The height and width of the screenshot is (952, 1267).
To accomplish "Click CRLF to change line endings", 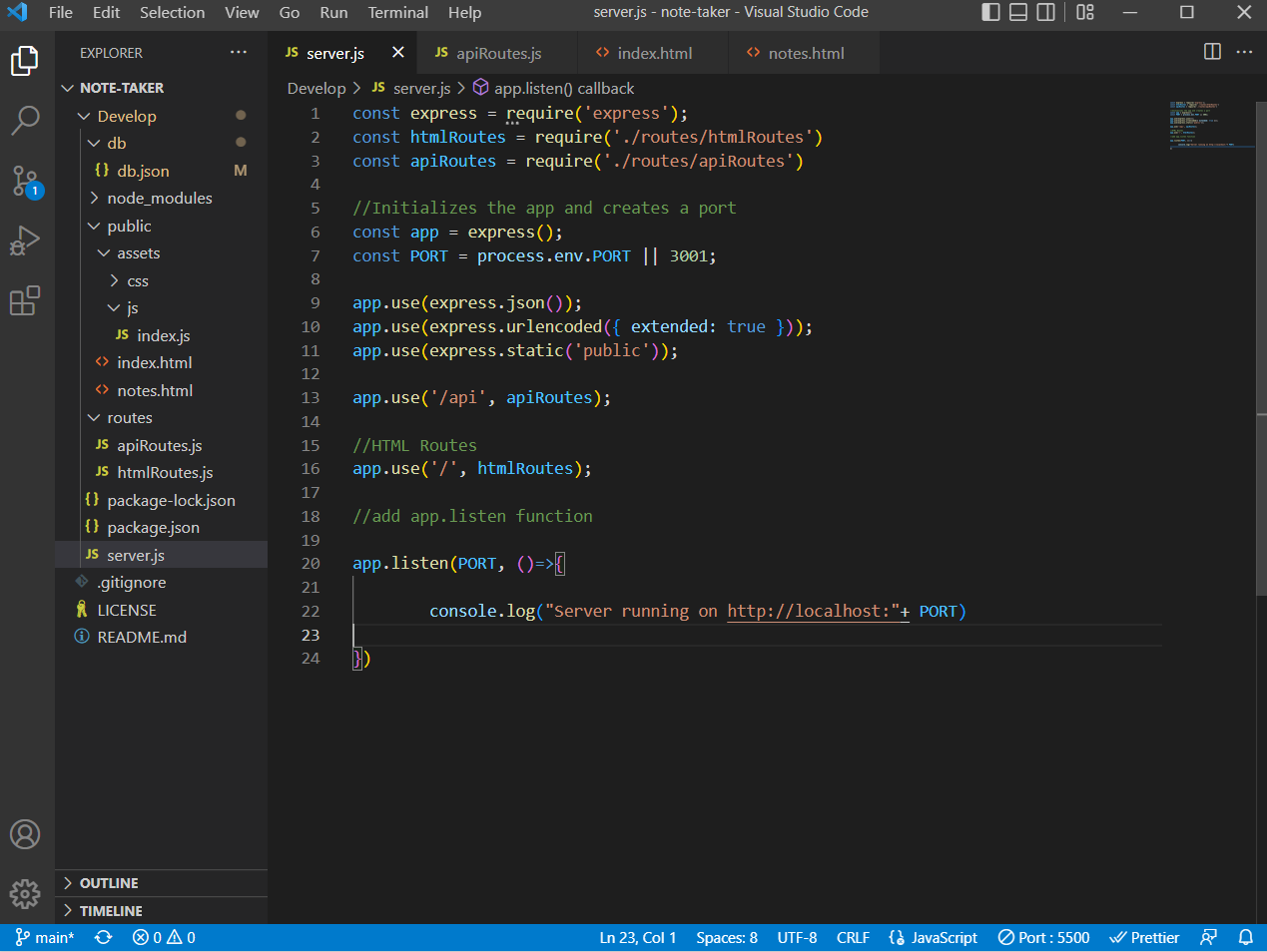I will (853, 937).
